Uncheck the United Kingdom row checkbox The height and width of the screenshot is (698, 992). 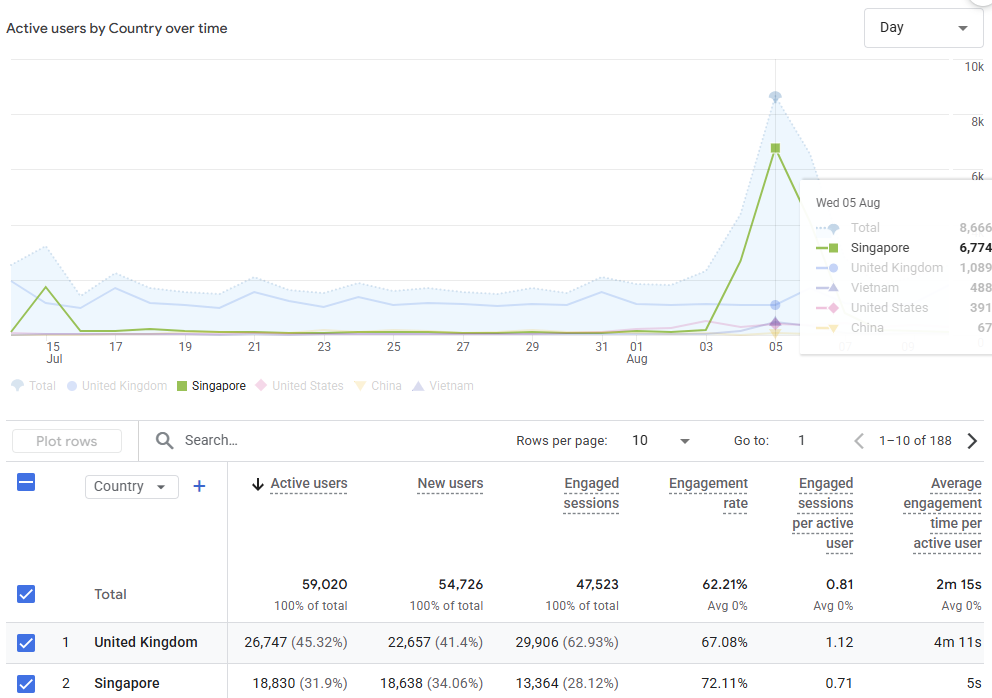click(26, 643)
